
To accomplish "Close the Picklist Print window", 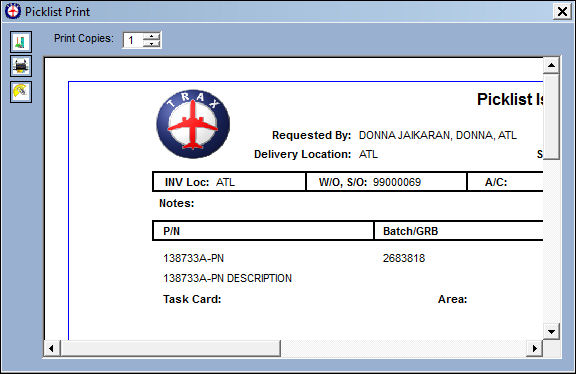I will (x=562, y=11).
